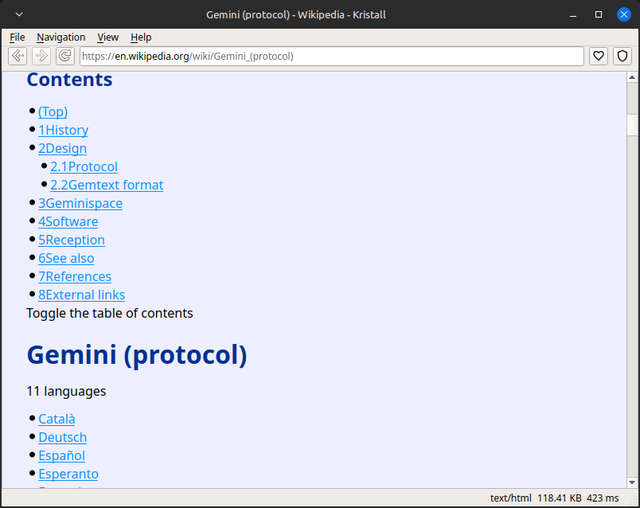This screenshot has height=508, width=640.
Task: Follow the (Top) contents link
Action: [53, 112]
